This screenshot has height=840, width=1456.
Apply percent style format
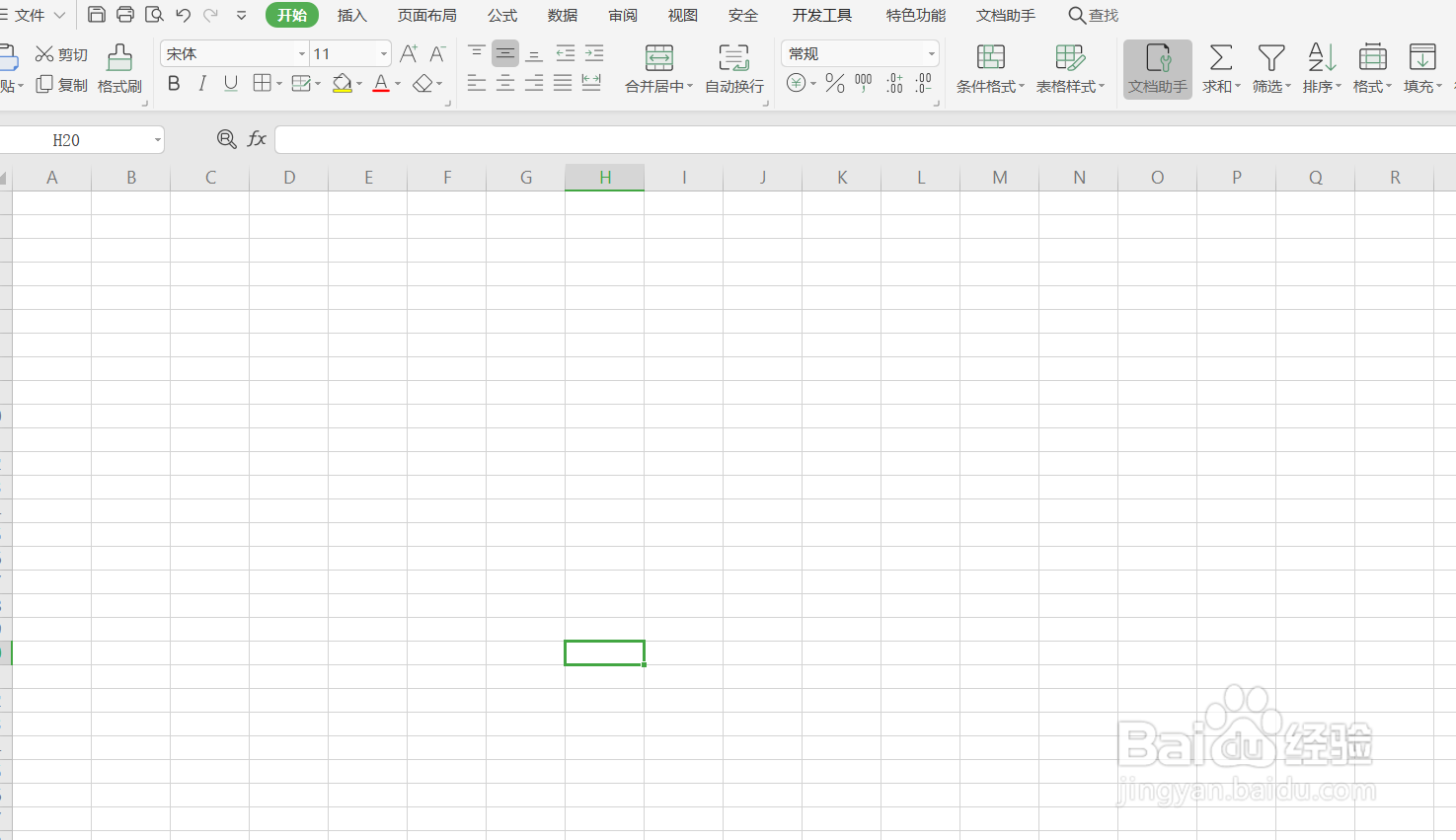(835, 83)
